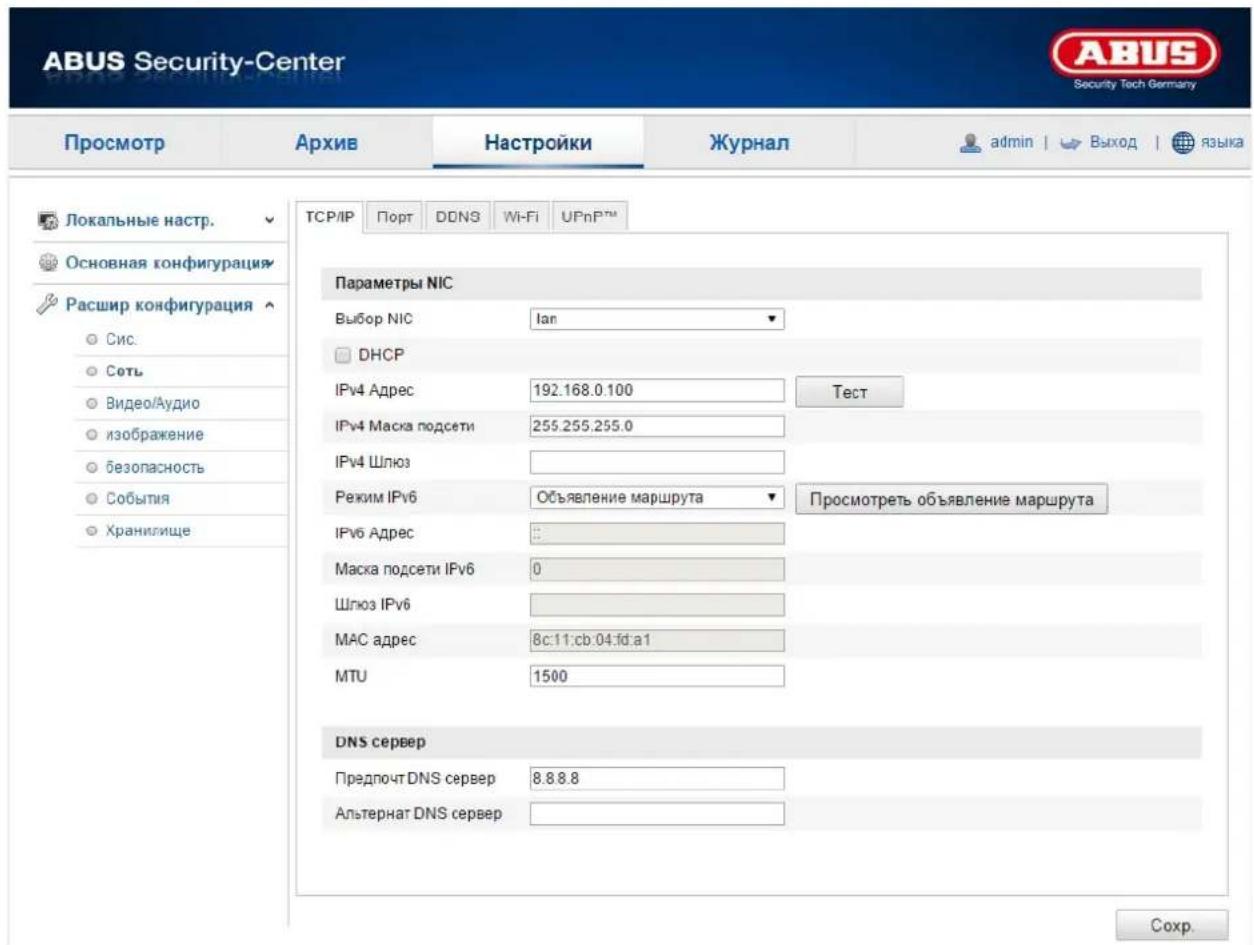Select изображение in the sidebar

(x=155, y=436)
